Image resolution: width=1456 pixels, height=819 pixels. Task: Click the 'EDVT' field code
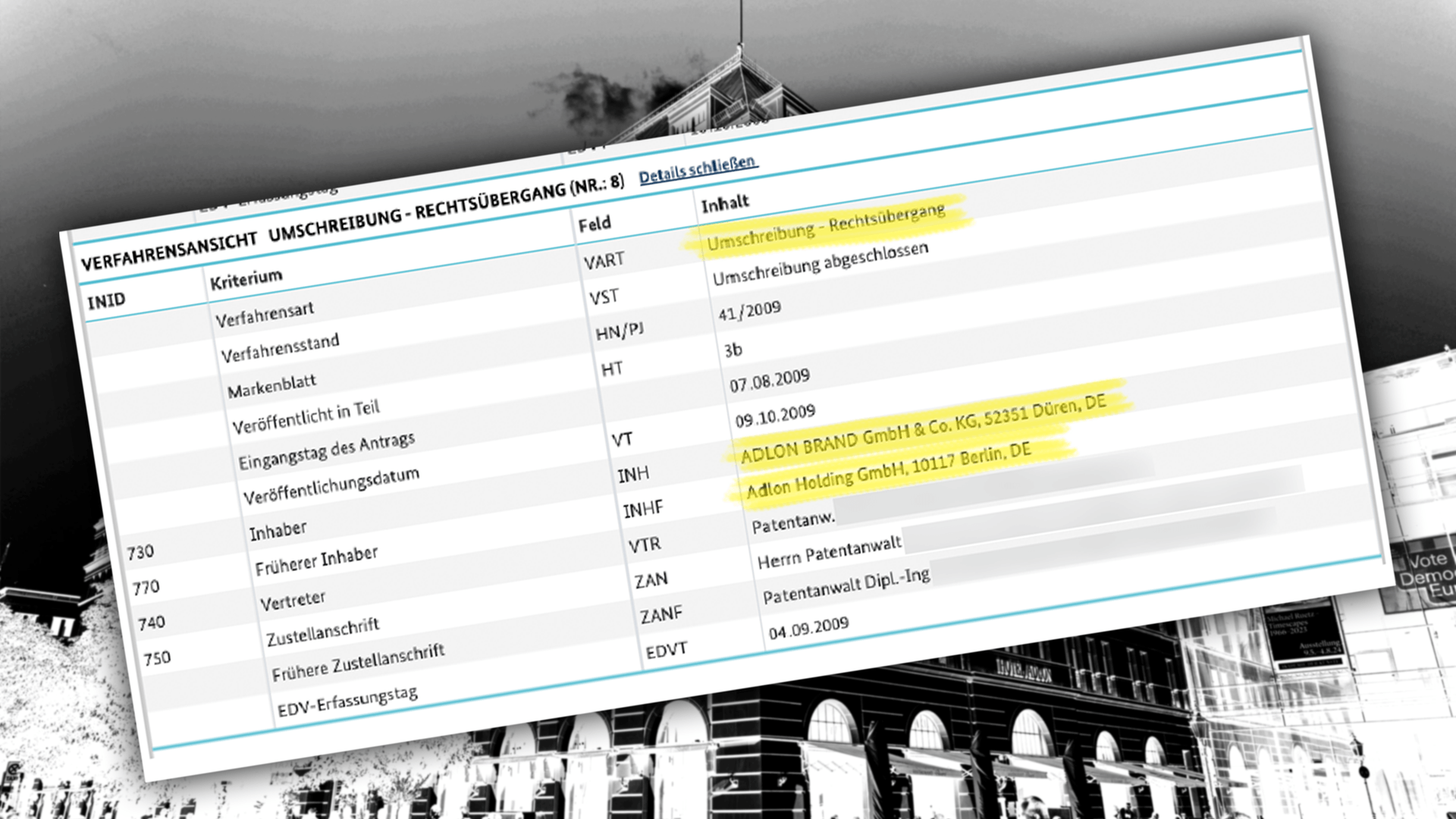666,651
